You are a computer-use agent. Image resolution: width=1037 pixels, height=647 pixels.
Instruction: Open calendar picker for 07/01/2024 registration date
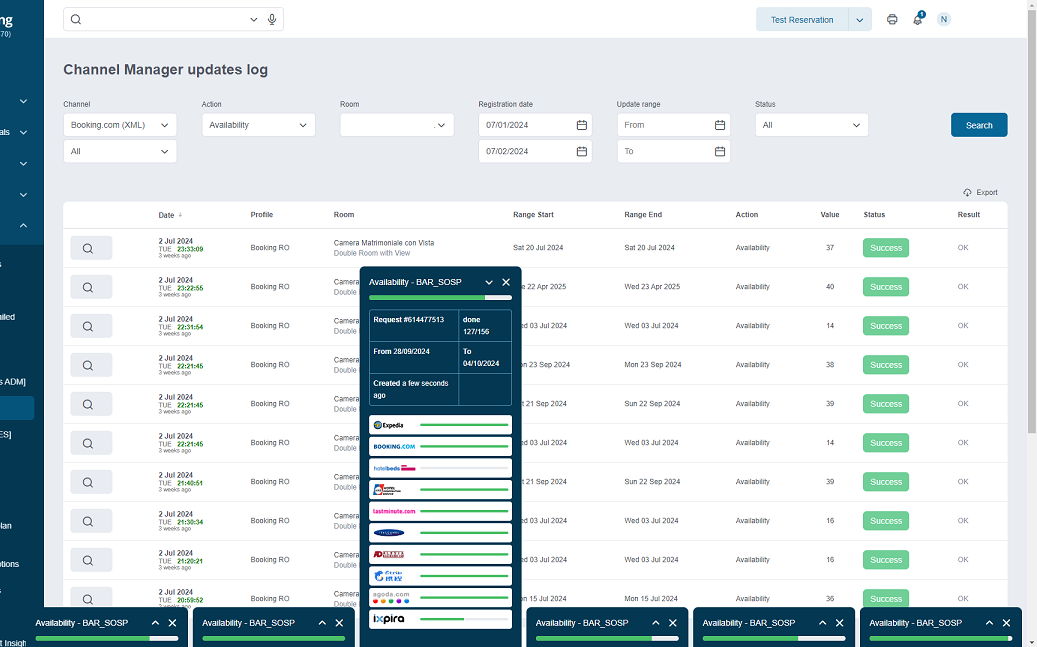point(581,125)
